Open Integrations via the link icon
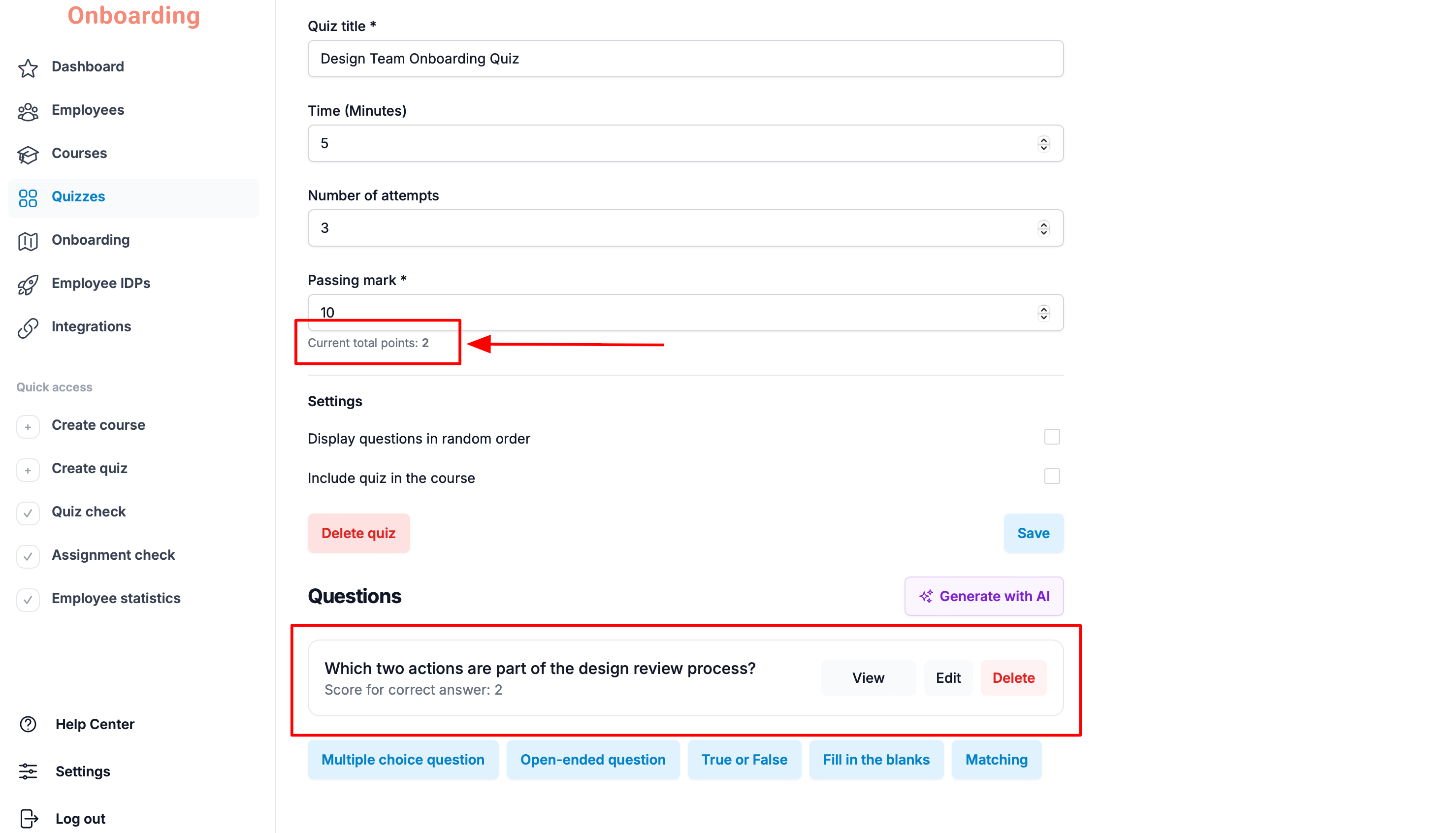 [28, 327]
